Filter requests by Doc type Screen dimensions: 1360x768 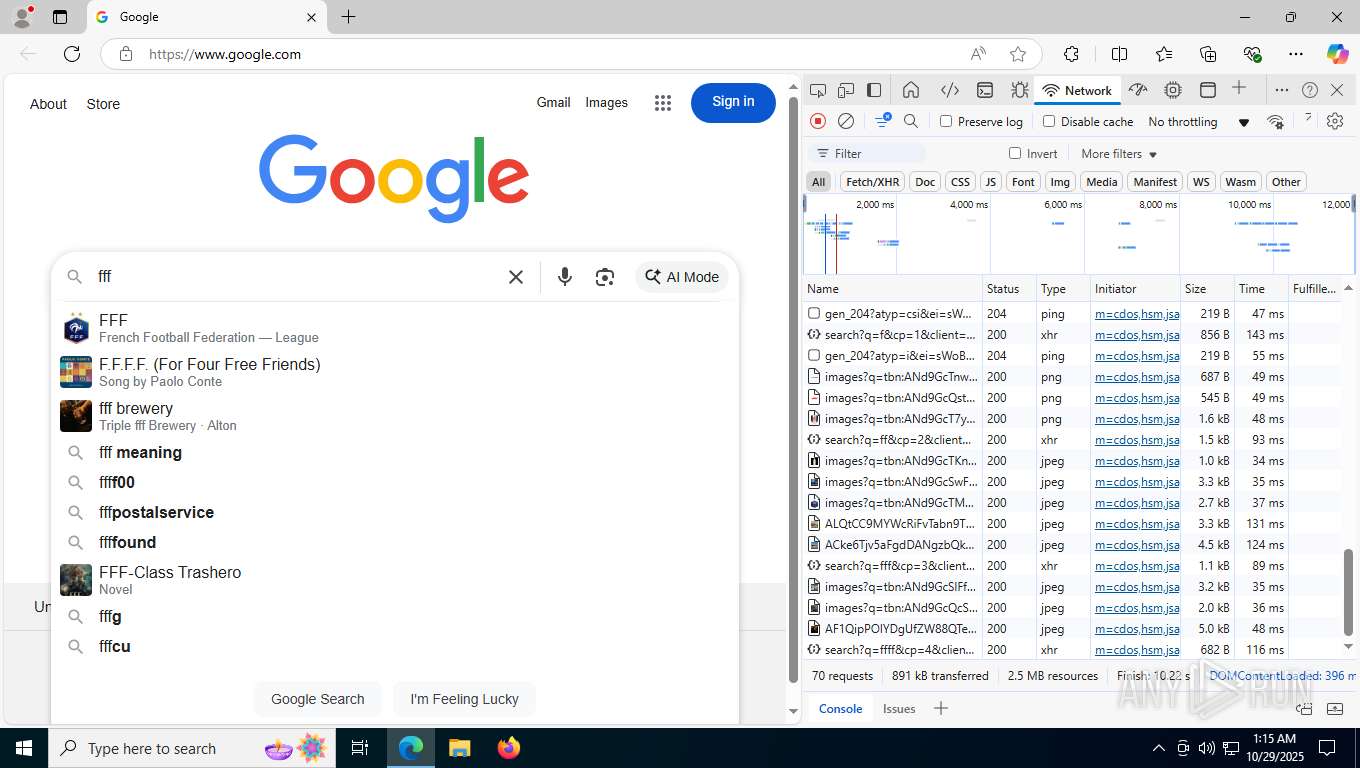click(926, 181)
